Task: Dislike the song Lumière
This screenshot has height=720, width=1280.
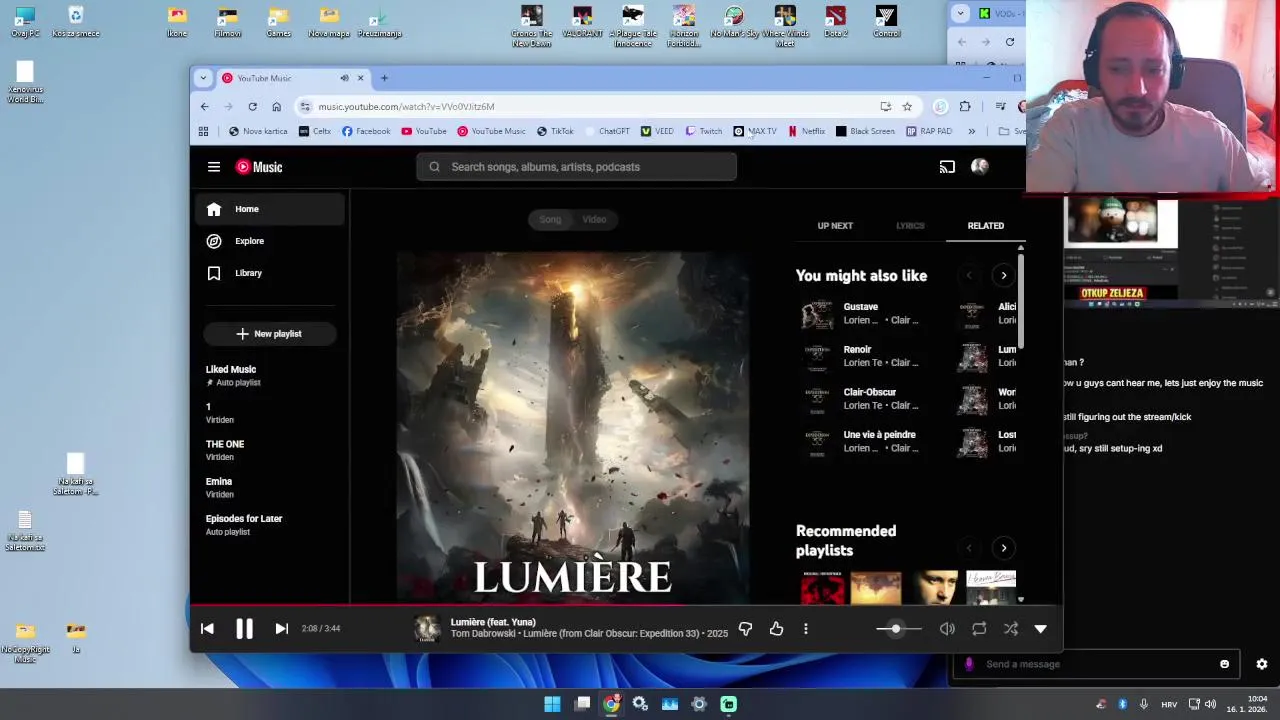Action: 745,628
